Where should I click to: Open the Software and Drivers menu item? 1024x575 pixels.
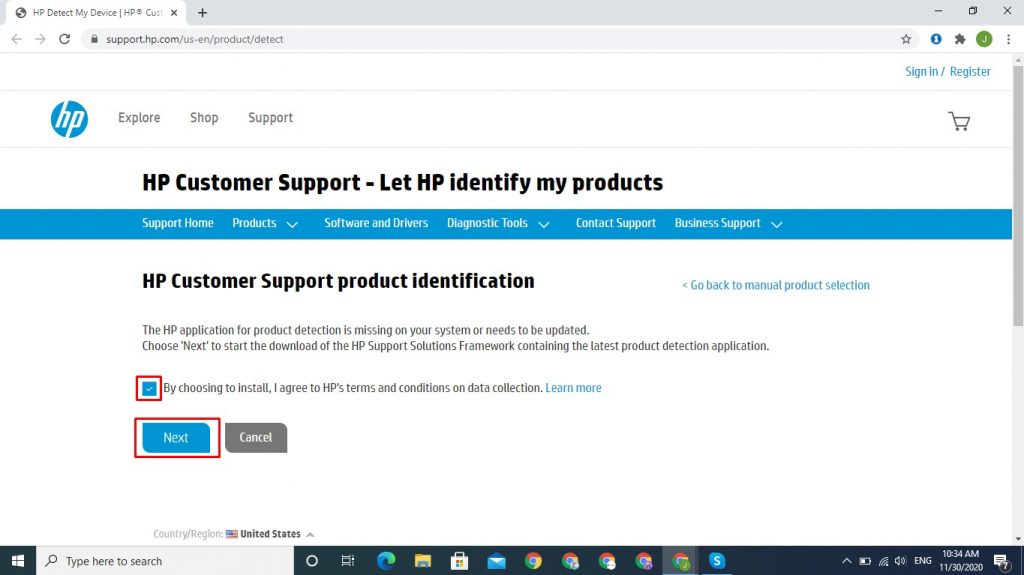pyautogui.click(x=376, y=223)
